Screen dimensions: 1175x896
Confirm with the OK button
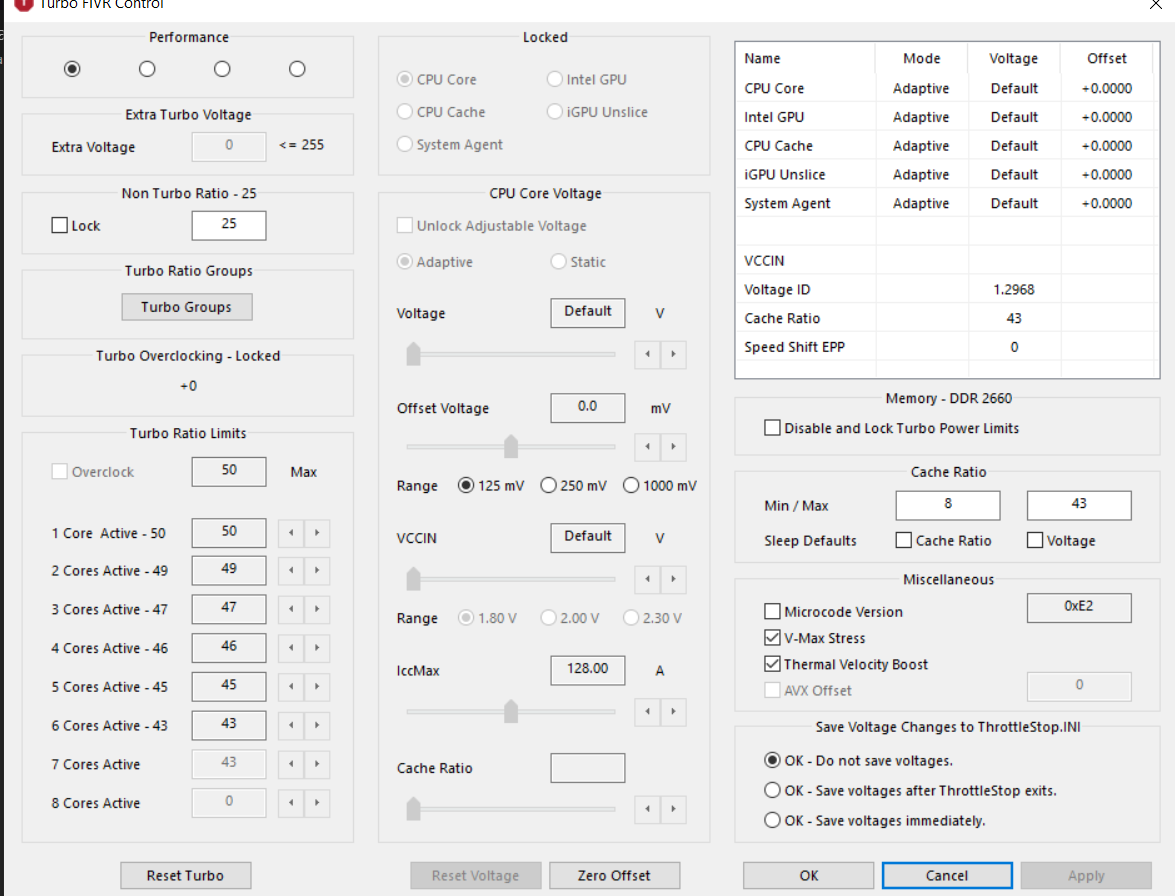(x=809, y=875)
